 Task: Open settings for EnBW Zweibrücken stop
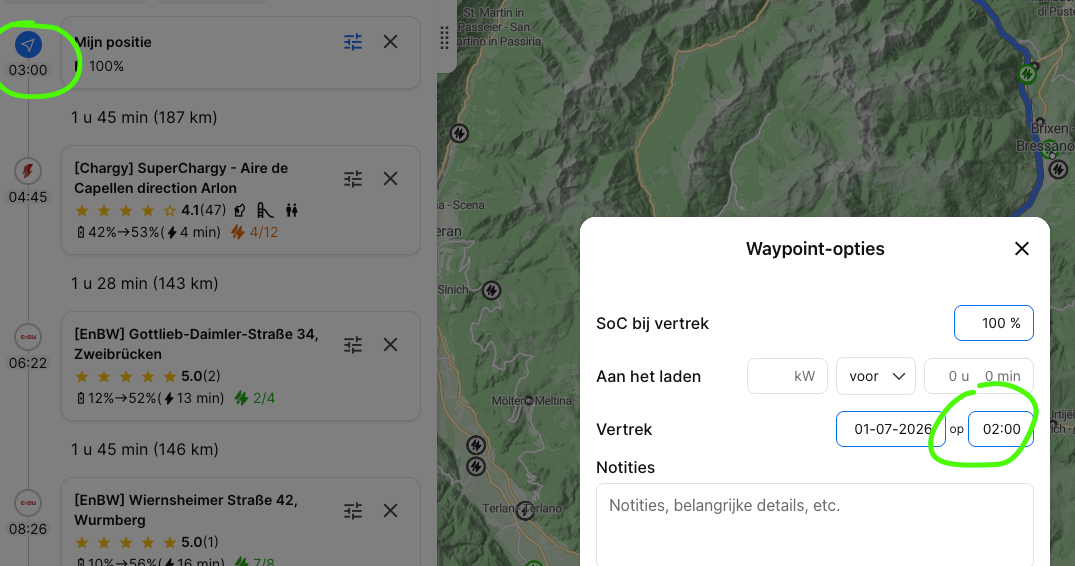[353, 345]
